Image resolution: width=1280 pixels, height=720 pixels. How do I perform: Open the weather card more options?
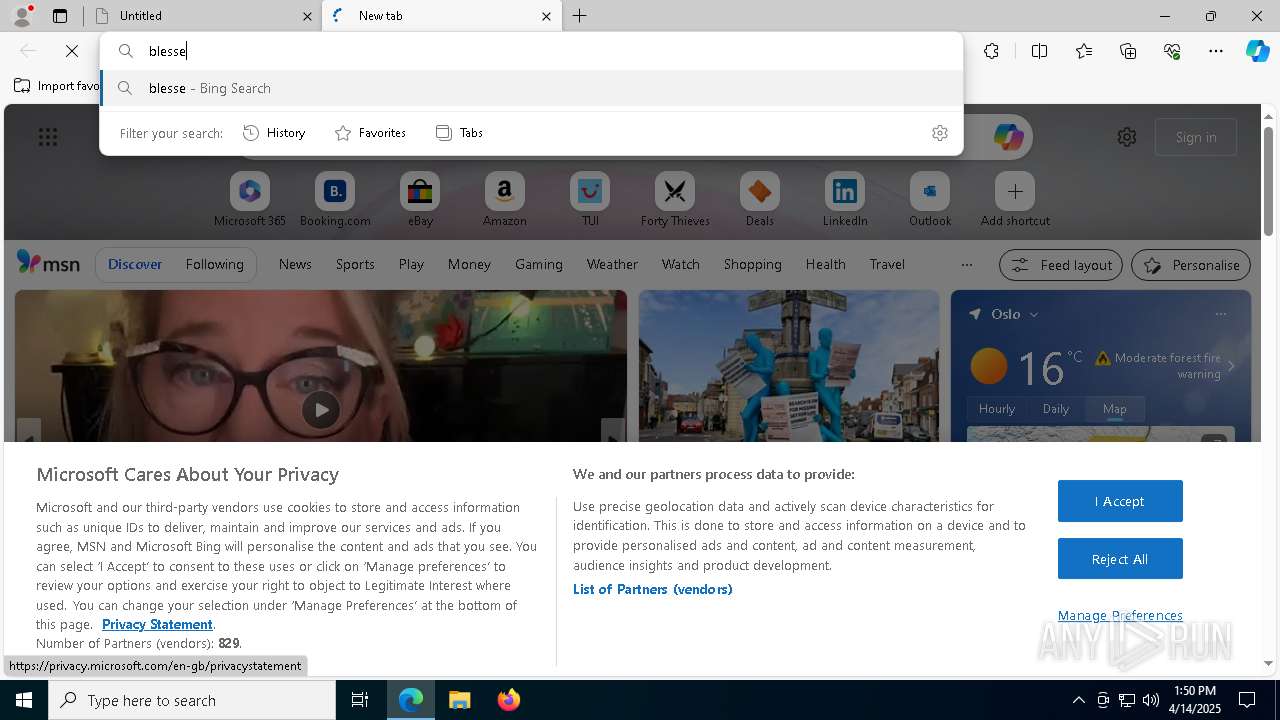pos(1220,314)
